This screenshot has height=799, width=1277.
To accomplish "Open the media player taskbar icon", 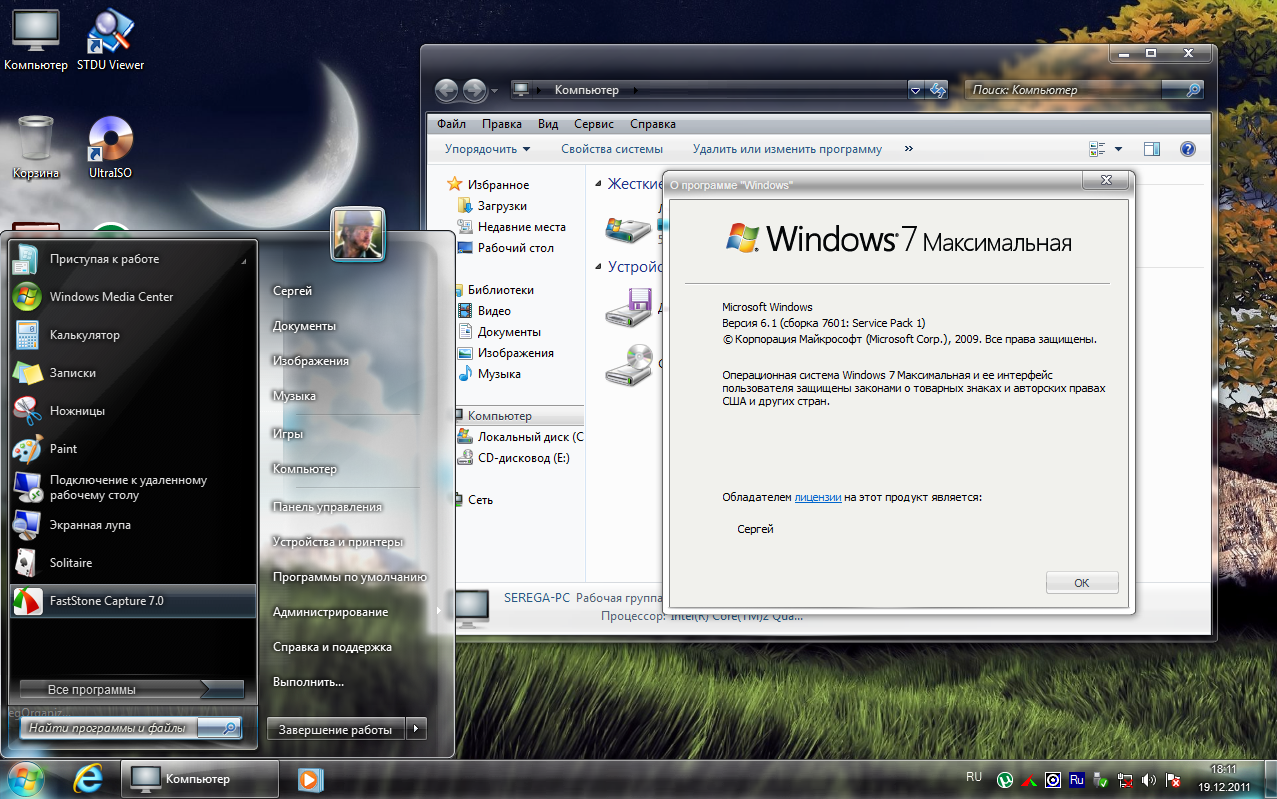I will [x=310, y=779].
